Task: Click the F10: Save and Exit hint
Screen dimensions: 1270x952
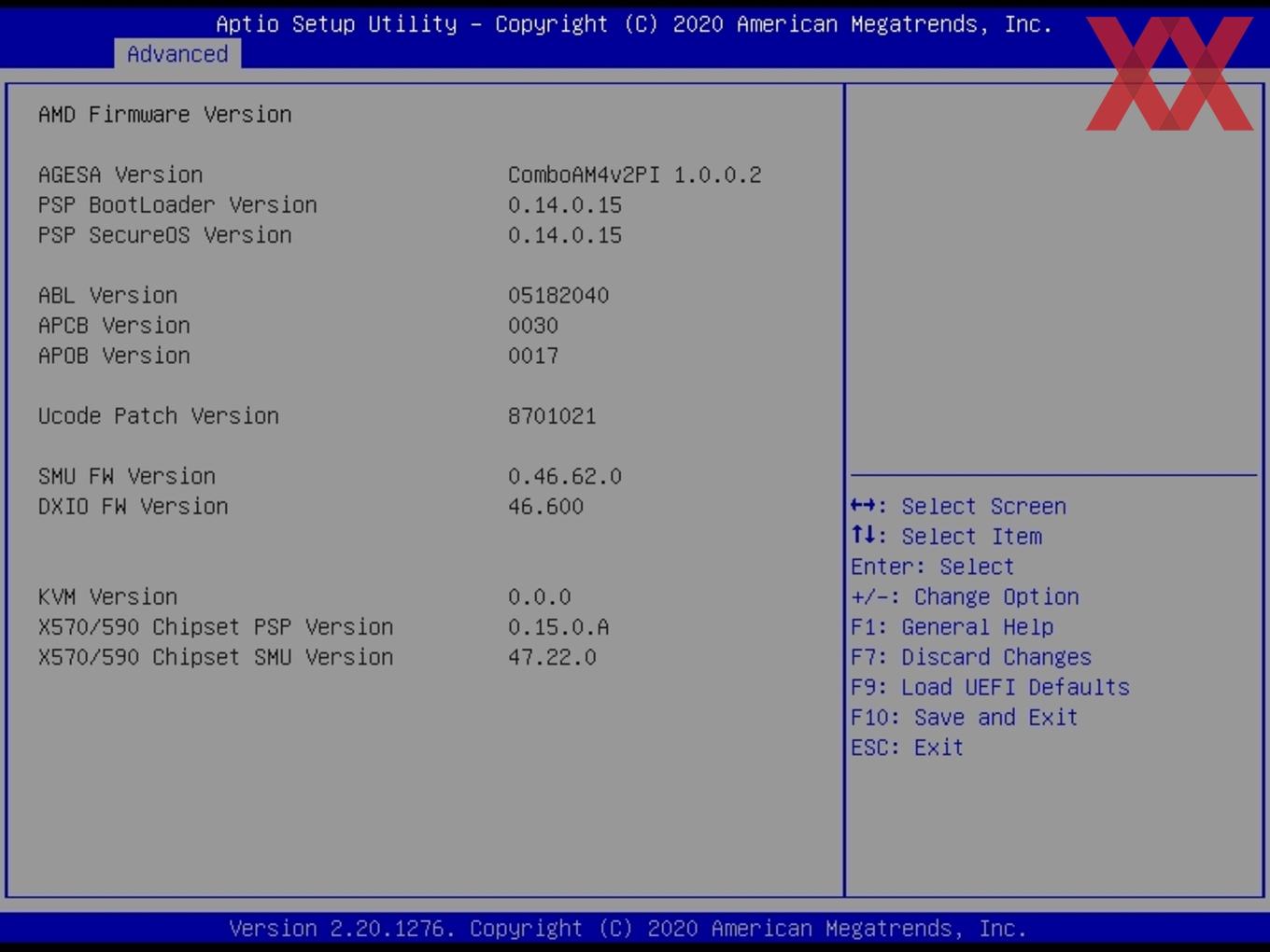Action: (x=965, y=717)
